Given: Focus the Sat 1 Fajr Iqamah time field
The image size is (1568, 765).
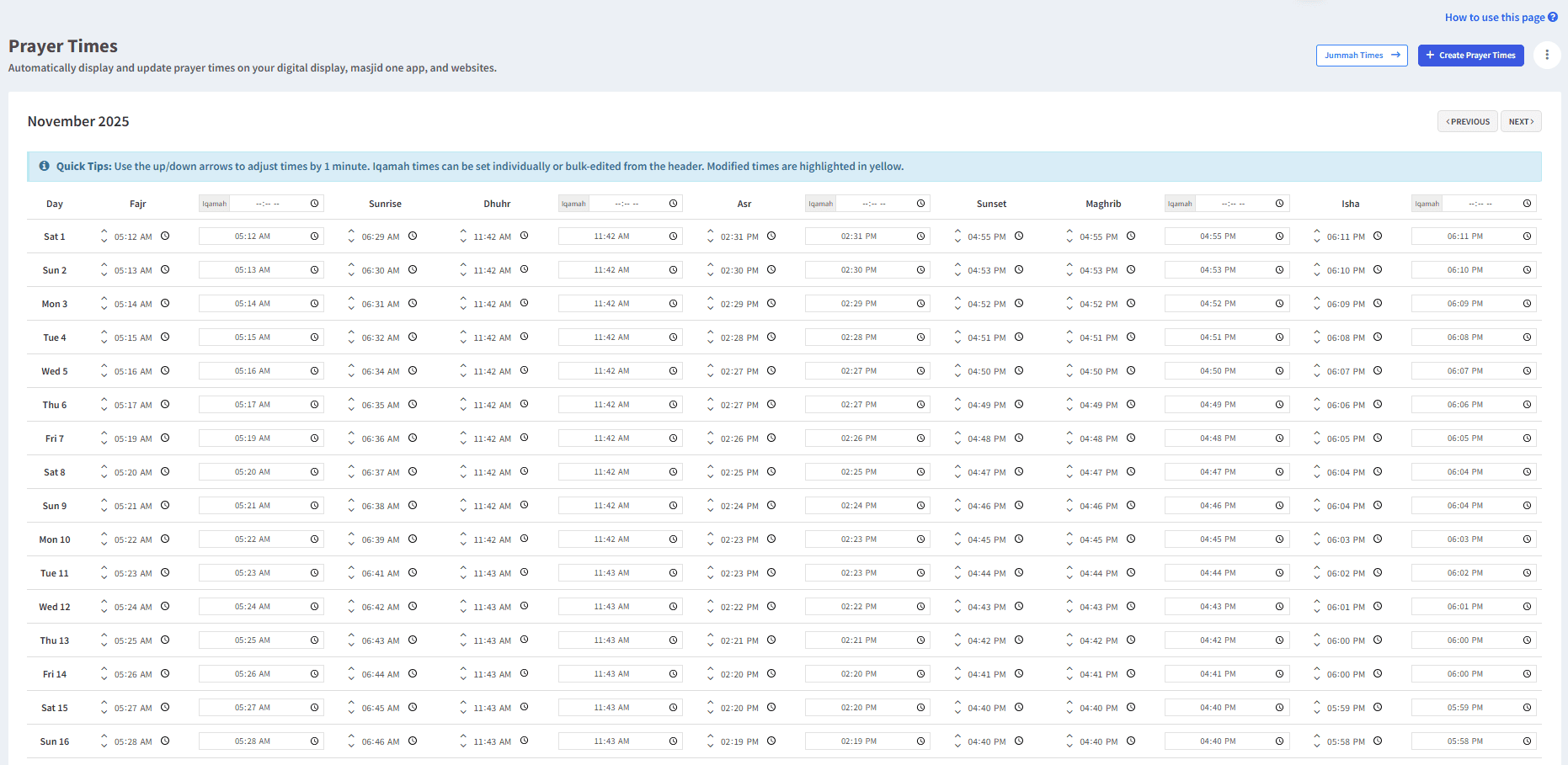Looking at the screenshot, I should [x=261, y=236].
